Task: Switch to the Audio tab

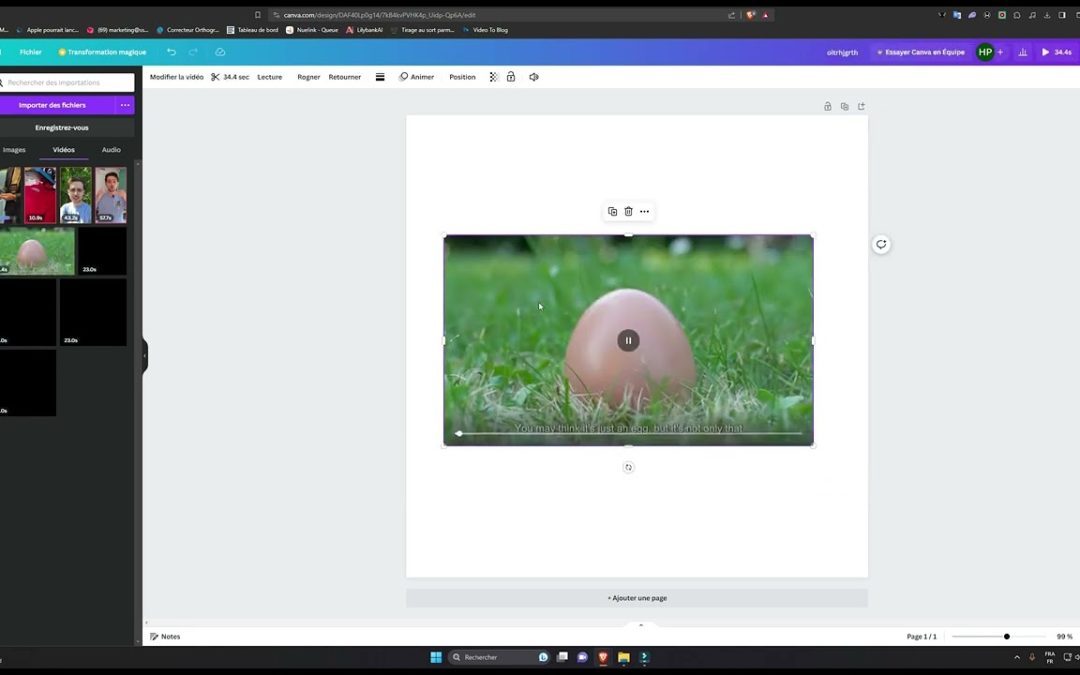Action: 111,149
